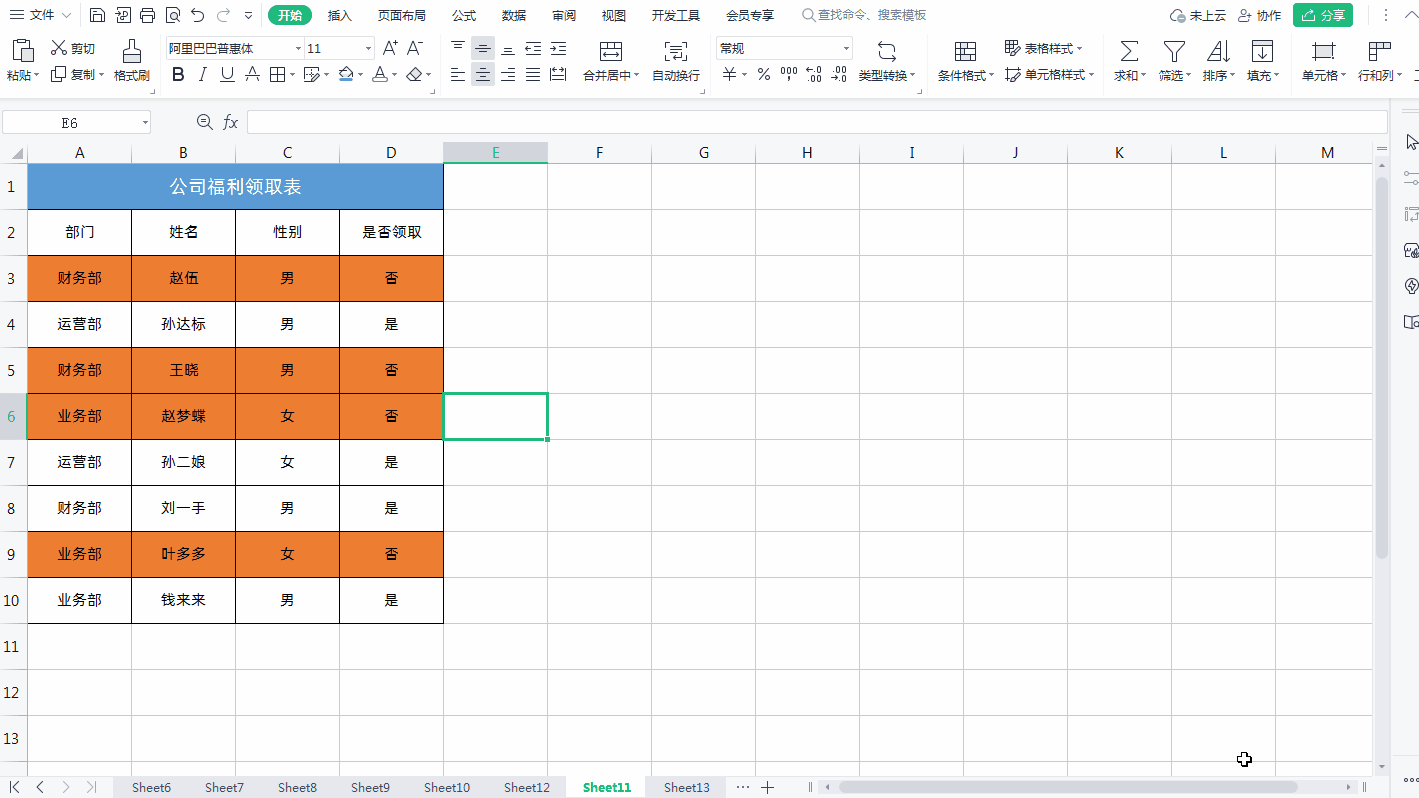Toggle italic formatting
1419x798 pixels.
coord(203,74)
